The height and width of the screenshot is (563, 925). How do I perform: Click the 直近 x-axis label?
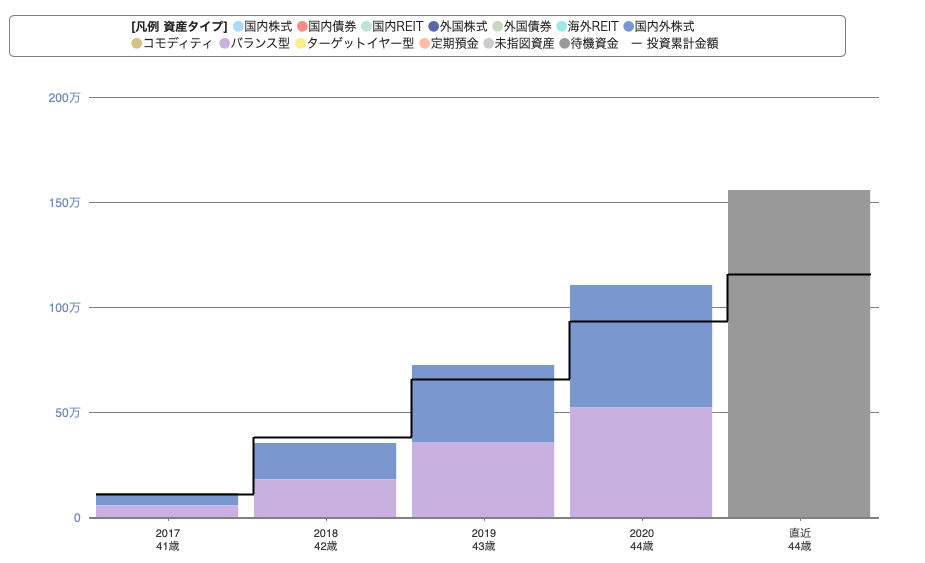tap(800, 533)
